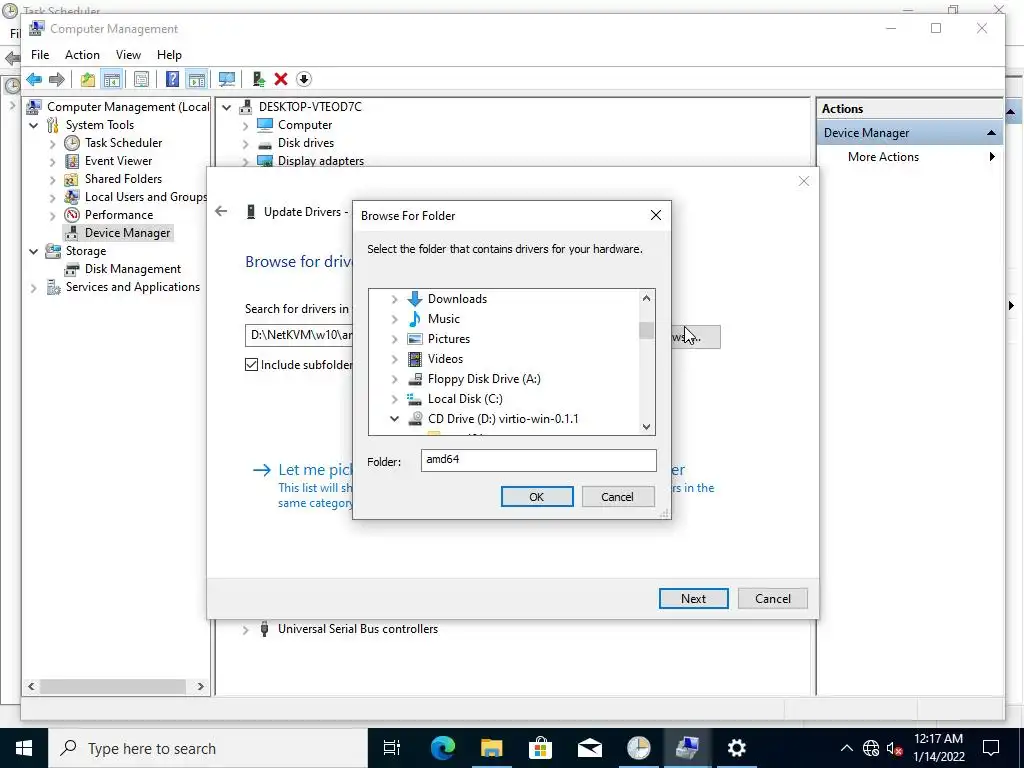Open File Explorer from the taskbar
The width and height of the screenshot is (1024, 768).
tap(492, 748)
